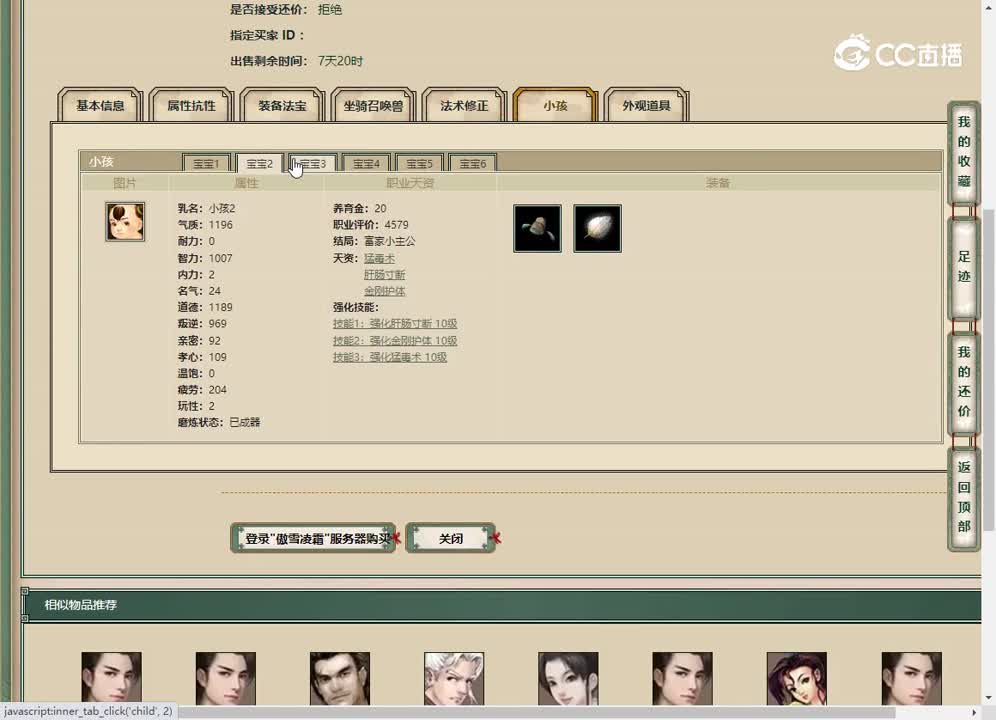Click the 叛逆: 969 attribute row

click(202, 323)
